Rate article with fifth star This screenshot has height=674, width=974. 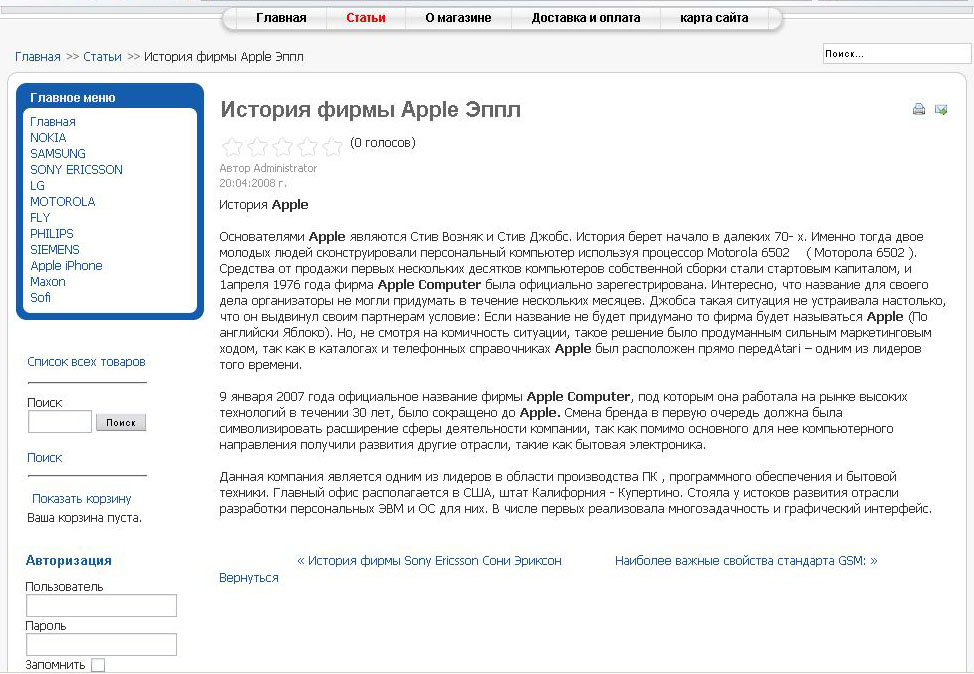click(332, 147)
